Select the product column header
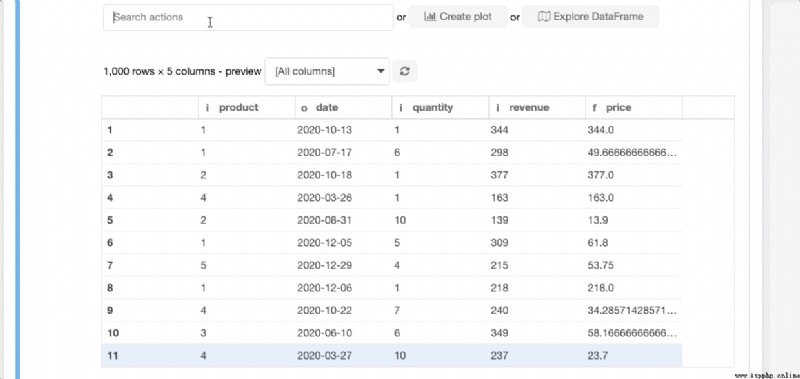 point(246,108)
